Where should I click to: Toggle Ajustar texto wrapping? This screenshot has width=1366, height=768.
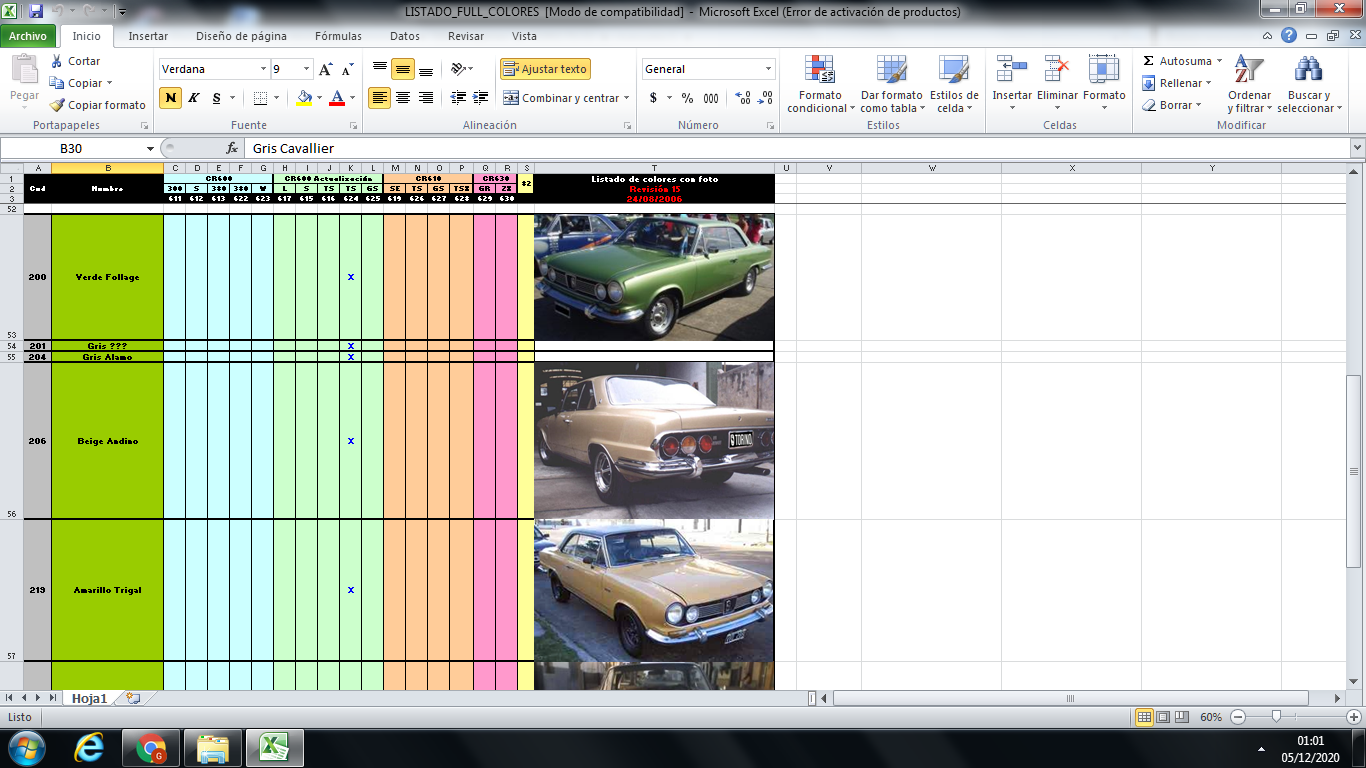(545, 69)
